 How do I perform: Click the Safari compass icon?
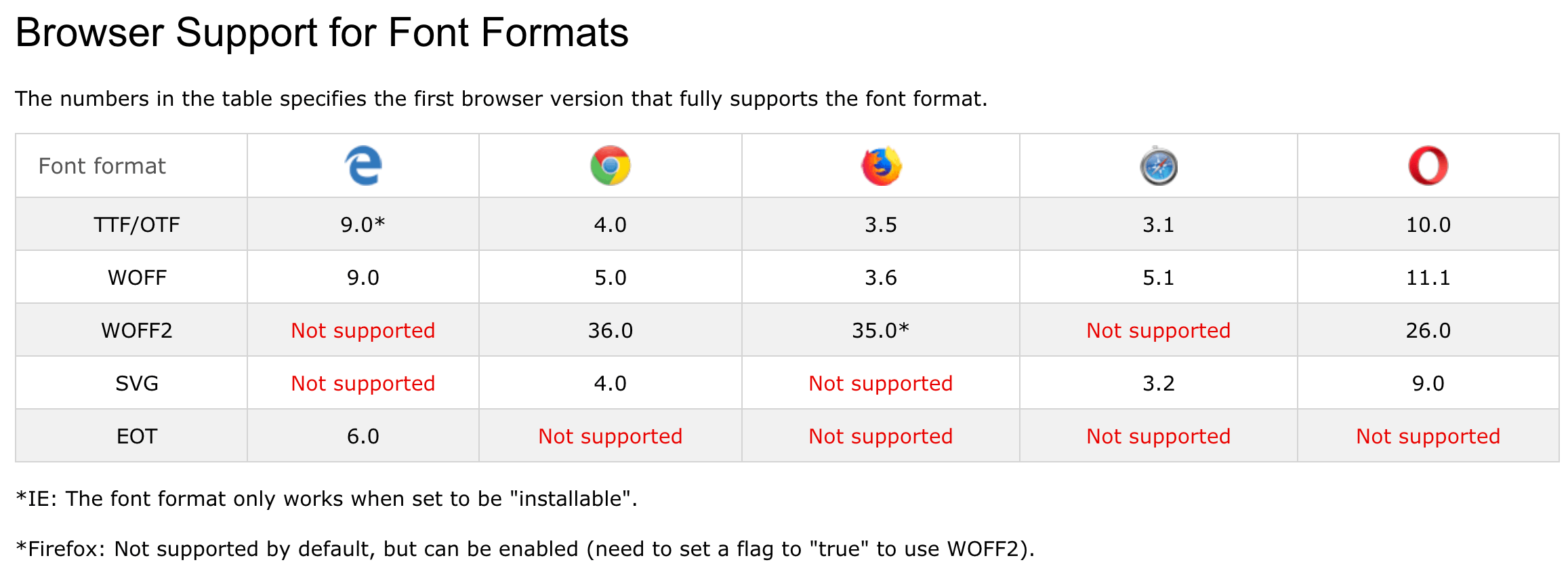click(1159, 165)
